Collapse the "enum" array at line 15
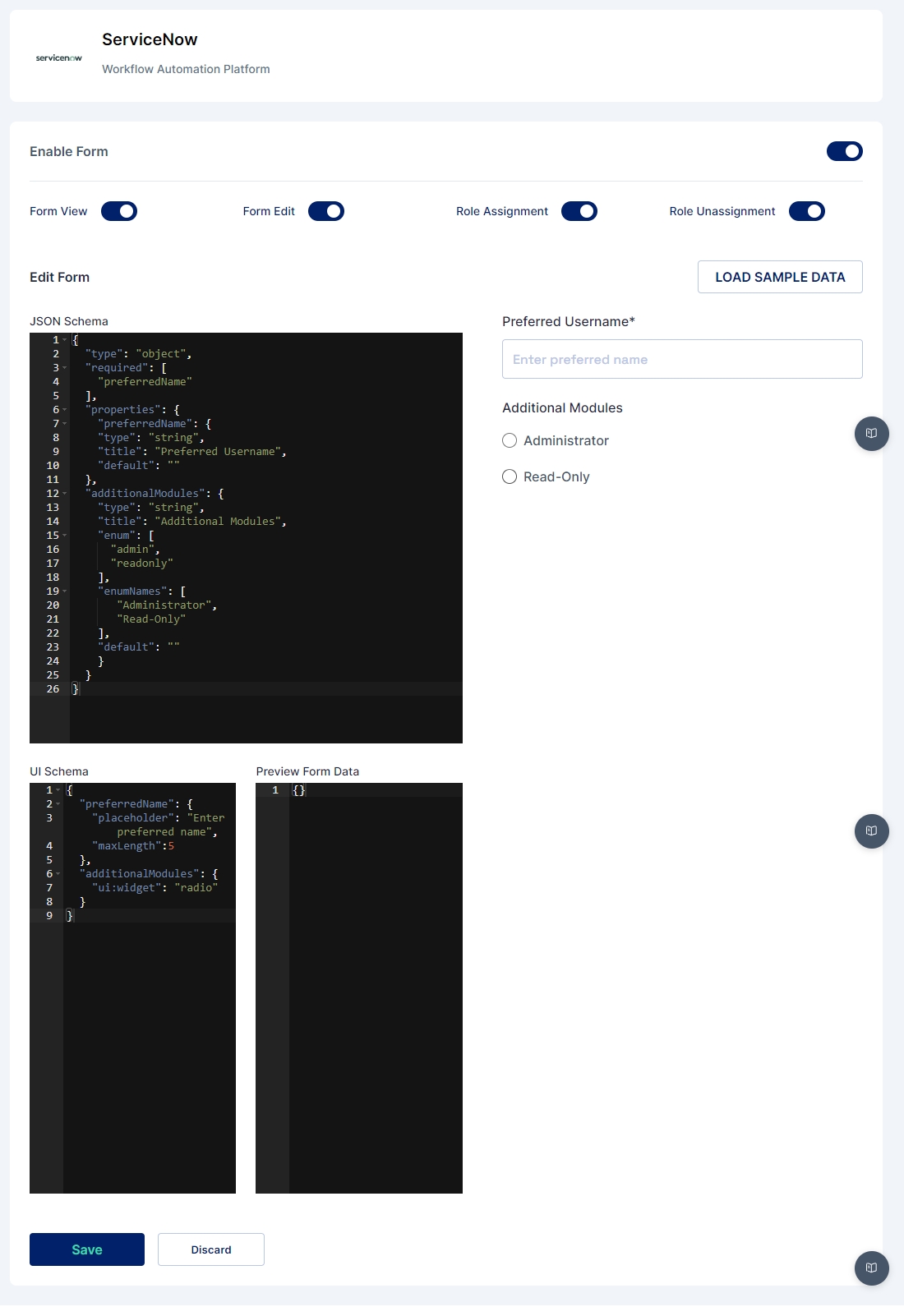Screen dimensions: 904x1316 65,536
